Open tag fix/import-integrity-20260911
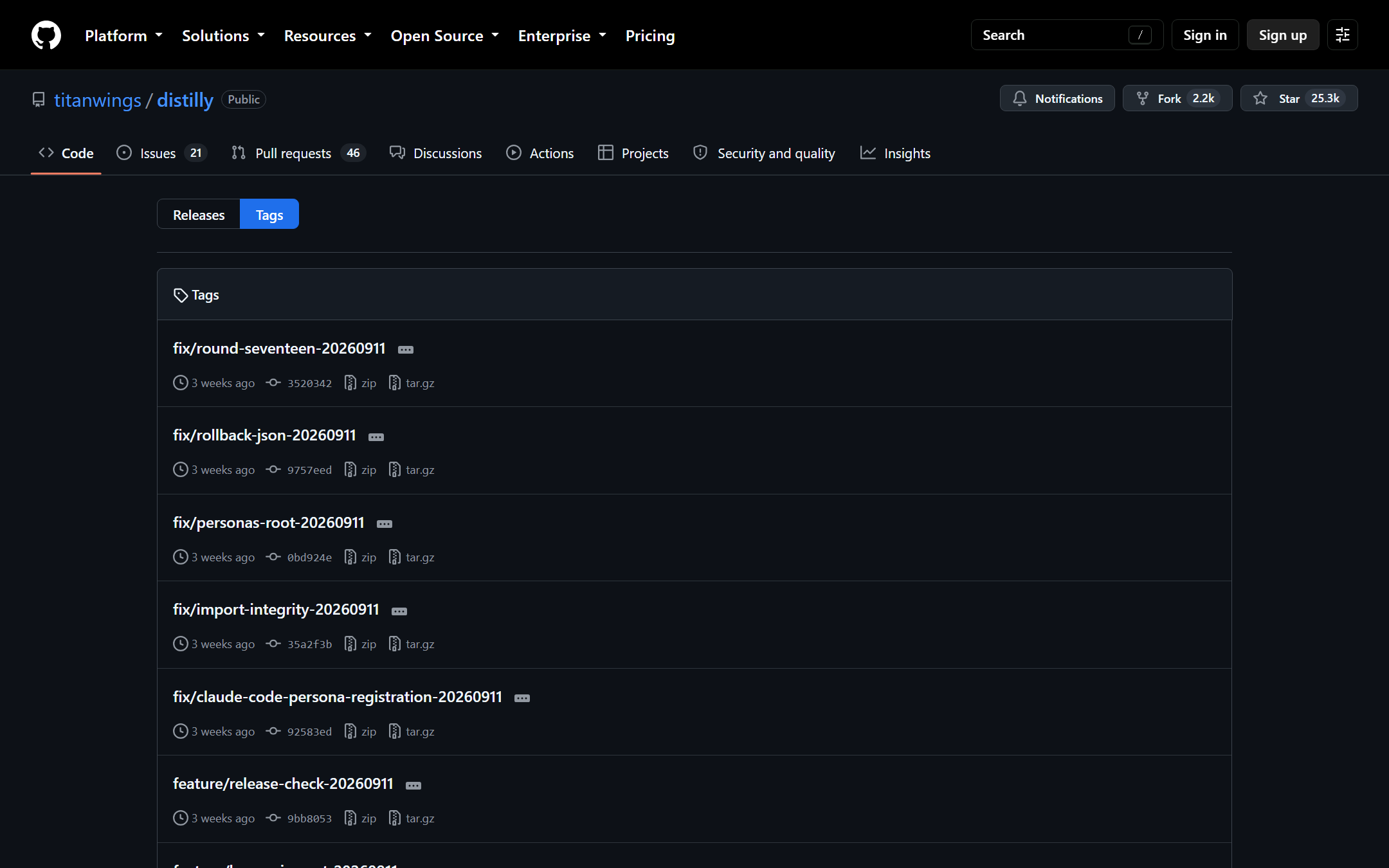1389x868 pixels. (x=276, y=610)
